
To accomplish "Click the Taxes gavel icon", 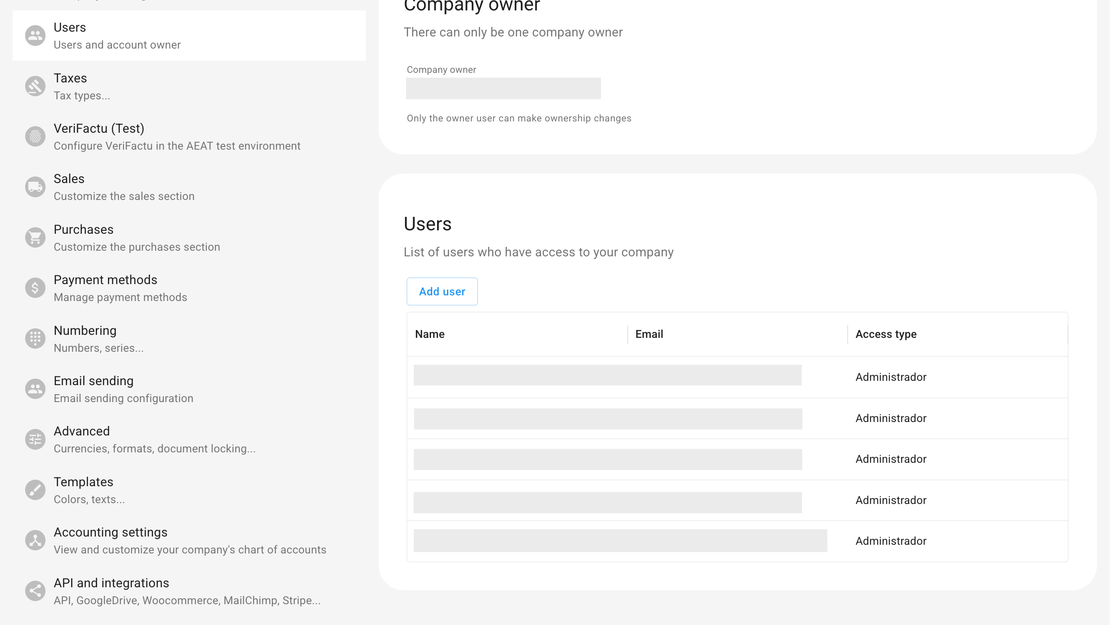I will pos(35,86).
